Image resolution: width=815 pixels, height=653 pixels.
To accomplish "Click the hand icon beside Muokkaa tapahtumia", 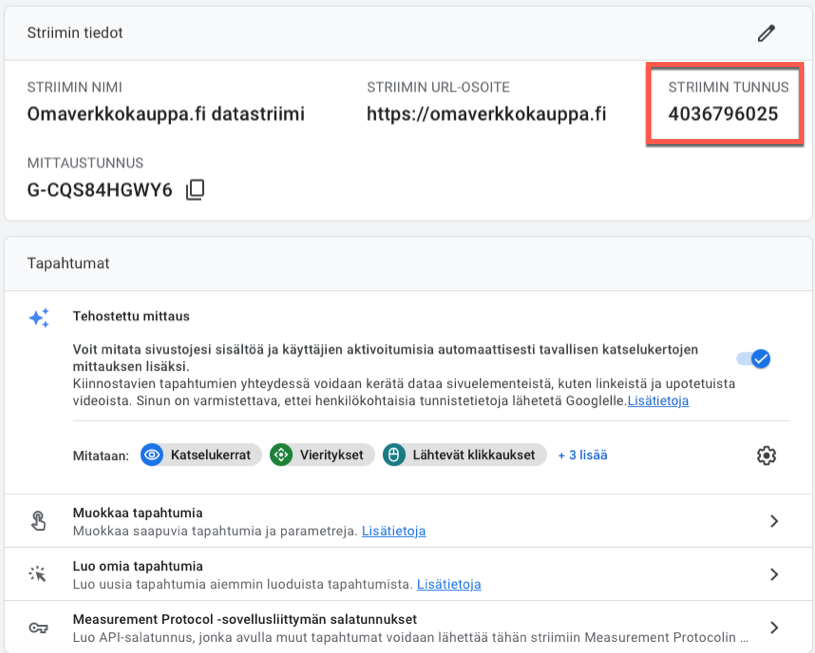I will point(39,521).
